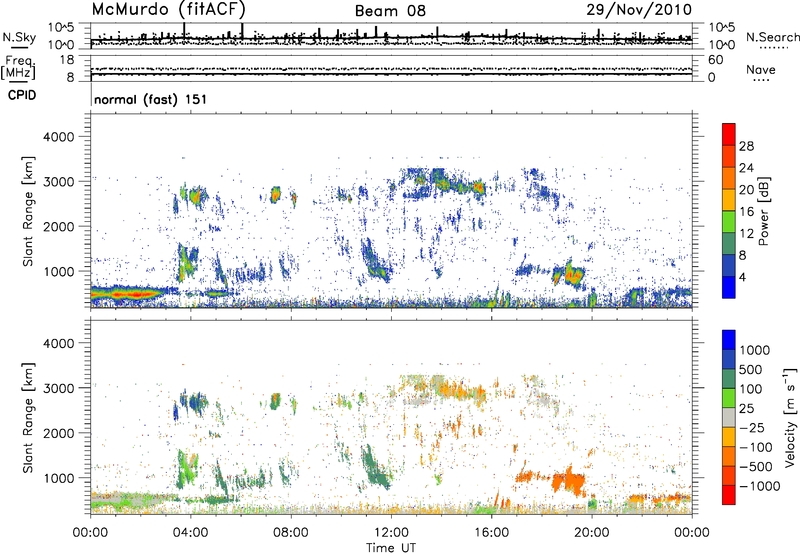This screenshot has height=554, width=800.
Task: Click the 10^5 label beside N.Search
Action: pyautogui.click(x=721, y=28)
